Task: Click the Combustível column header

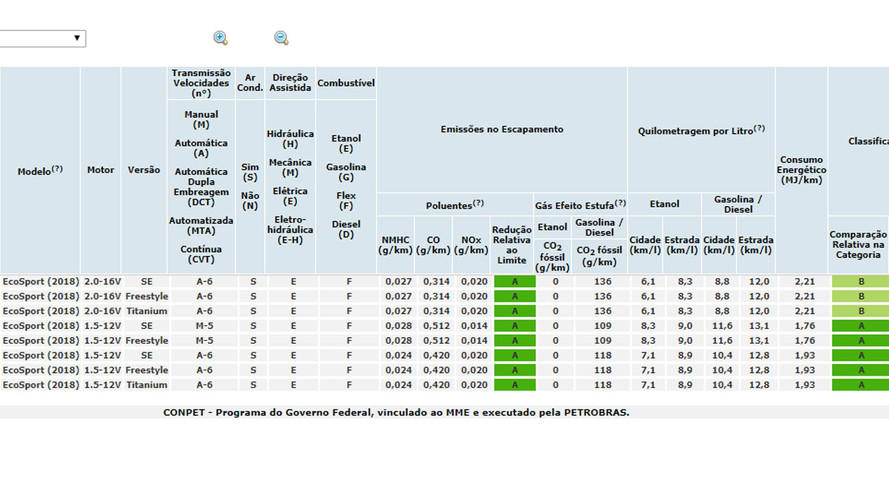Action: pos(346,83)
